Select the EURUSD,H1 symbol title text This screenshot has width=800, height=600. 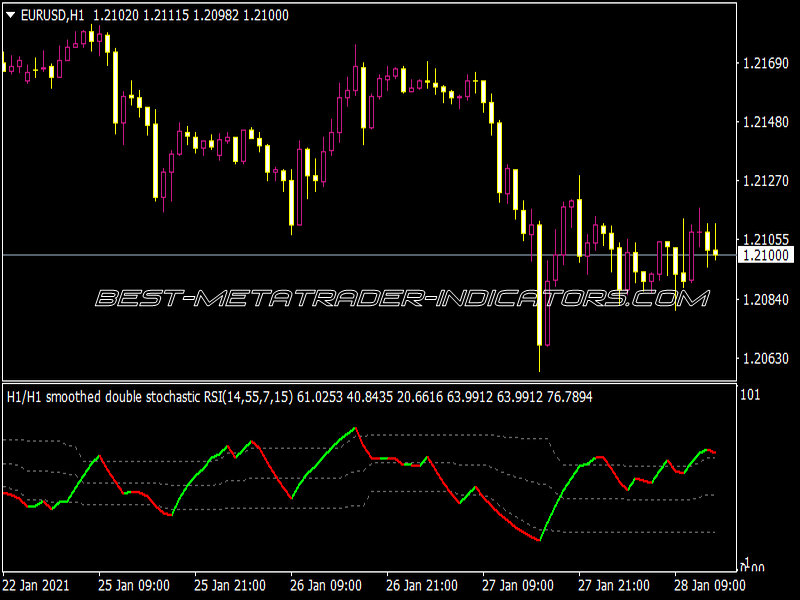[53, 15]
